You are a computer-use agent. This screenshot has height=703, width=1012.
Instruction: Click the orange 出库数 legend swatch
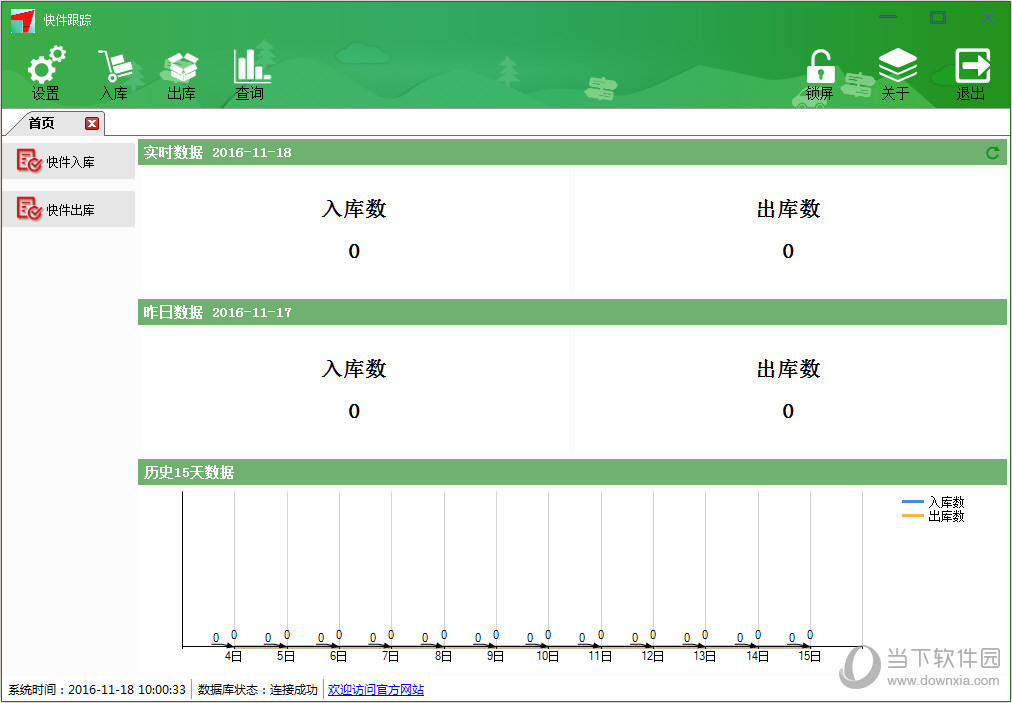[x=912, y=516]
